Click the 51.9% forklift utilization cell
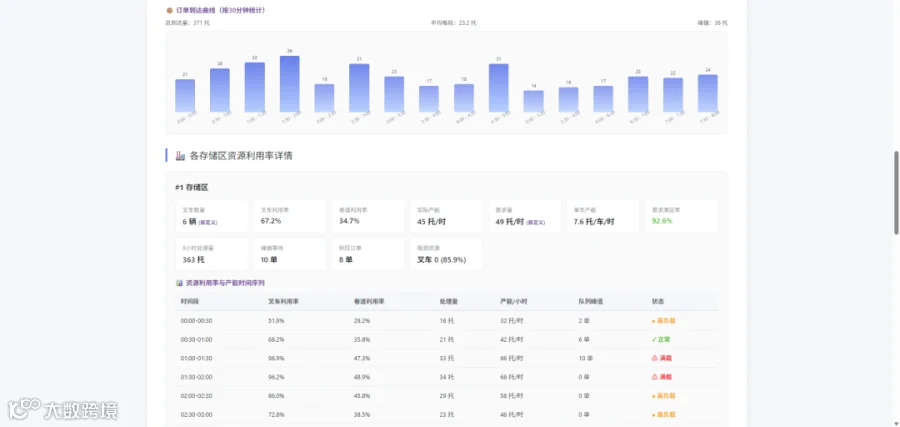Screen dimensions: 900x427 point(276,321)
